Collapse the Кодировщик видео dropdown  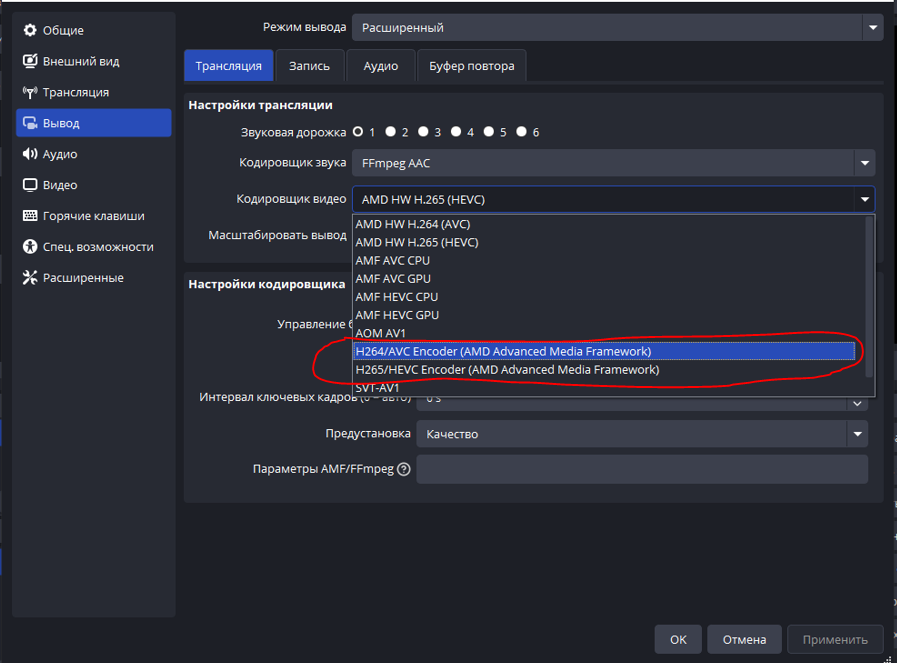point(613,199)
